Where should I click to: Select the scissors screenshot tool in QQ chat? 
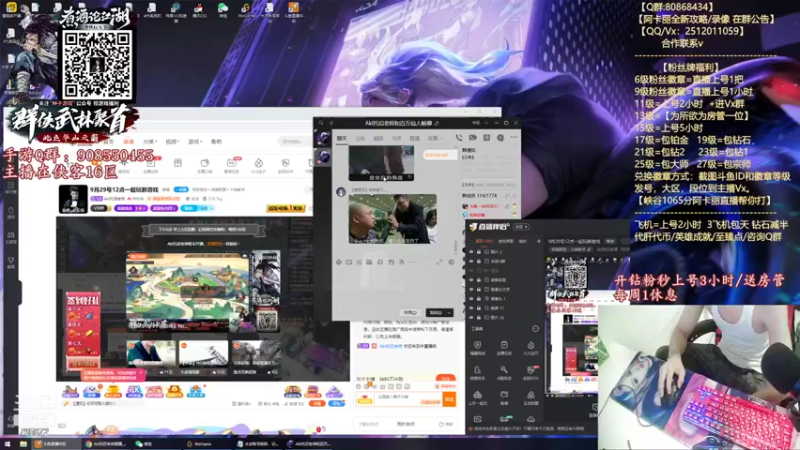(359, 262)
